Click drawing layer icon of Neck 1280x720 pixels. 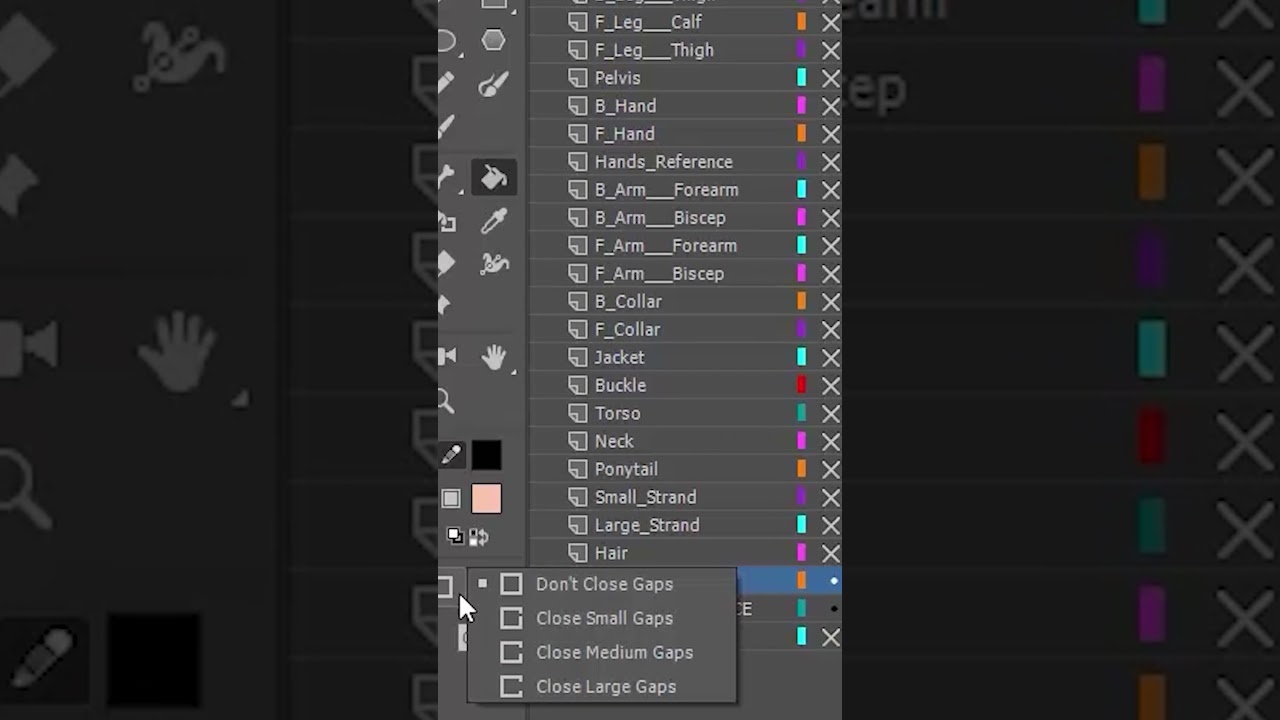click(578, 441)
